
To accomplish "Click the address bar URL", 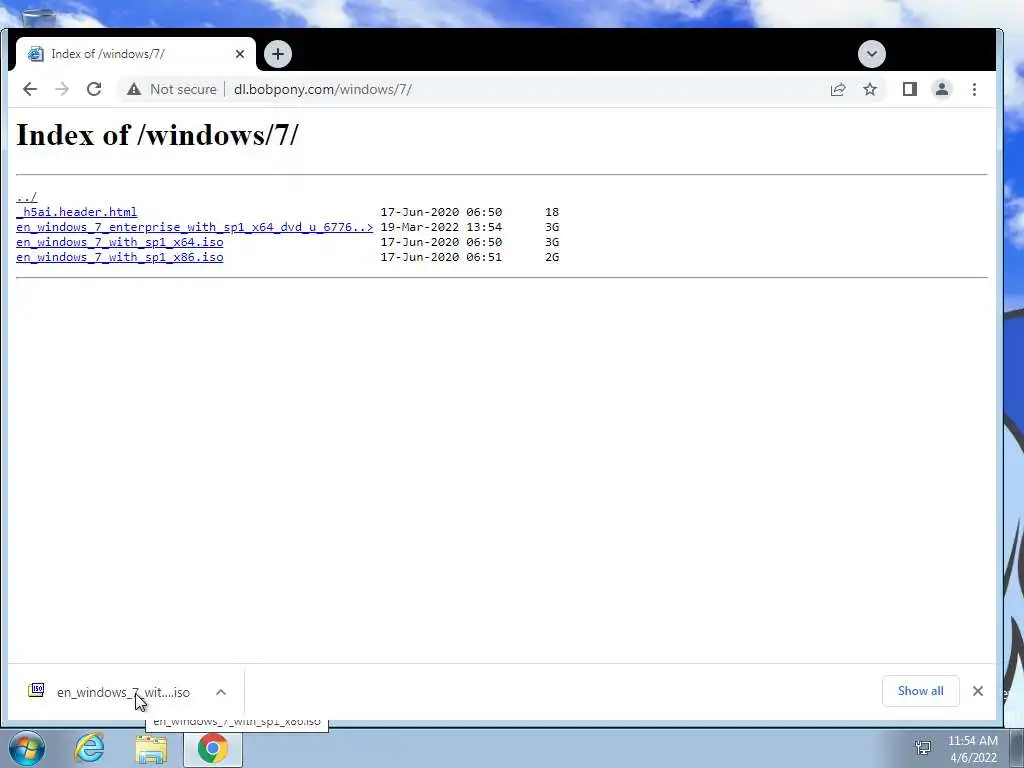I will (x=323, y=89).
